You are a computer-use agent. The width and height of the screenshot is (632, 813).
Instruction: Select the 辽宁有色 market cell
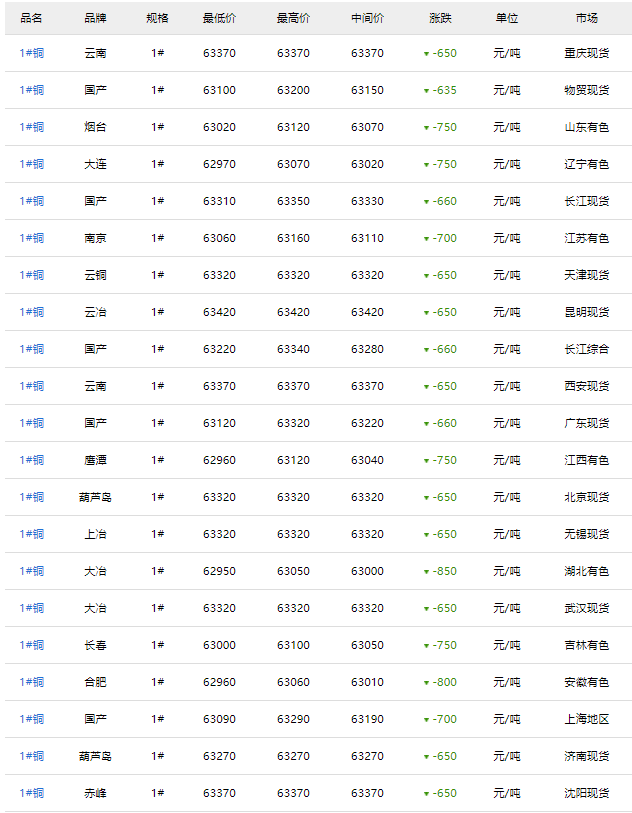click(x=586, y=164)
